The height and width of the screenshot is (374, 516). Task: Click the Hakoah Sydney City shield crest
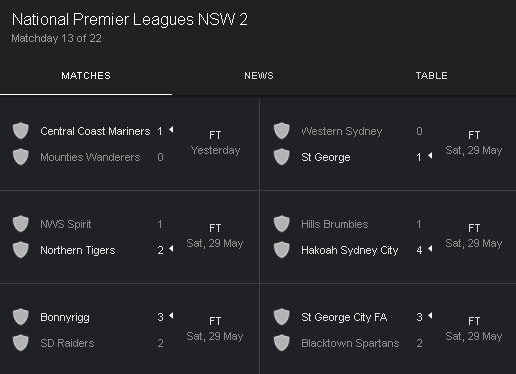click(282, 250)
